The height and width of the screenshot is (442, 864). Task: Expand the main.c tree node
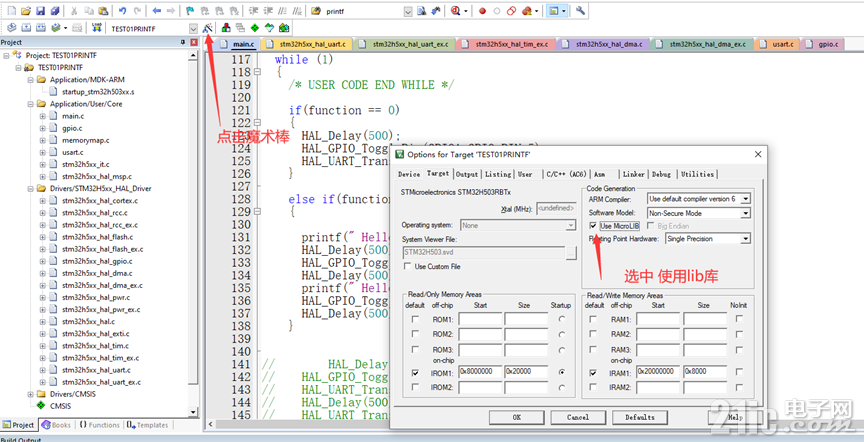[x=42, y=116]
